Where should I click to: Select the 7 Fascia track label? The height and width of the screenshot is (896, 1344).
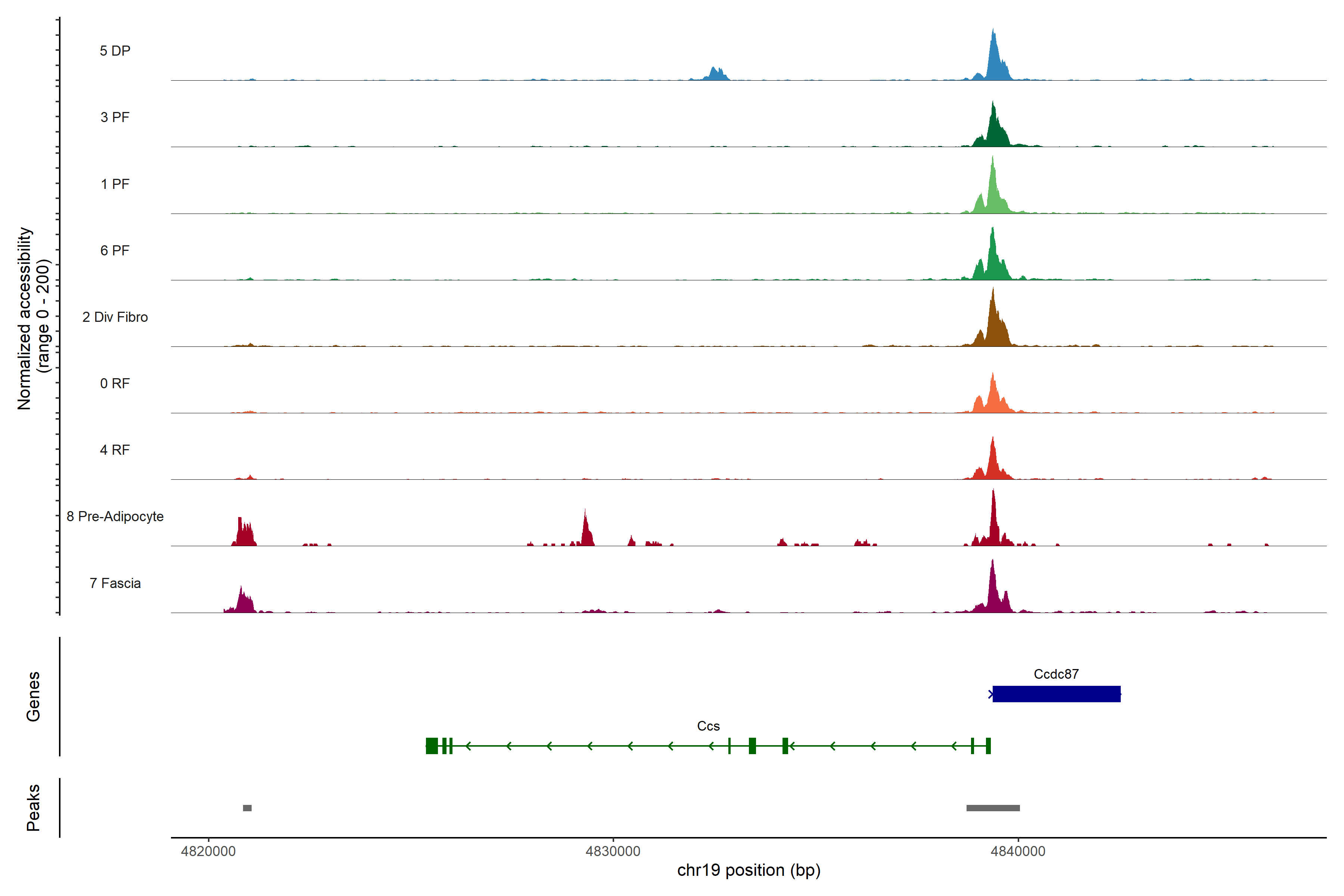coord(115,583)
